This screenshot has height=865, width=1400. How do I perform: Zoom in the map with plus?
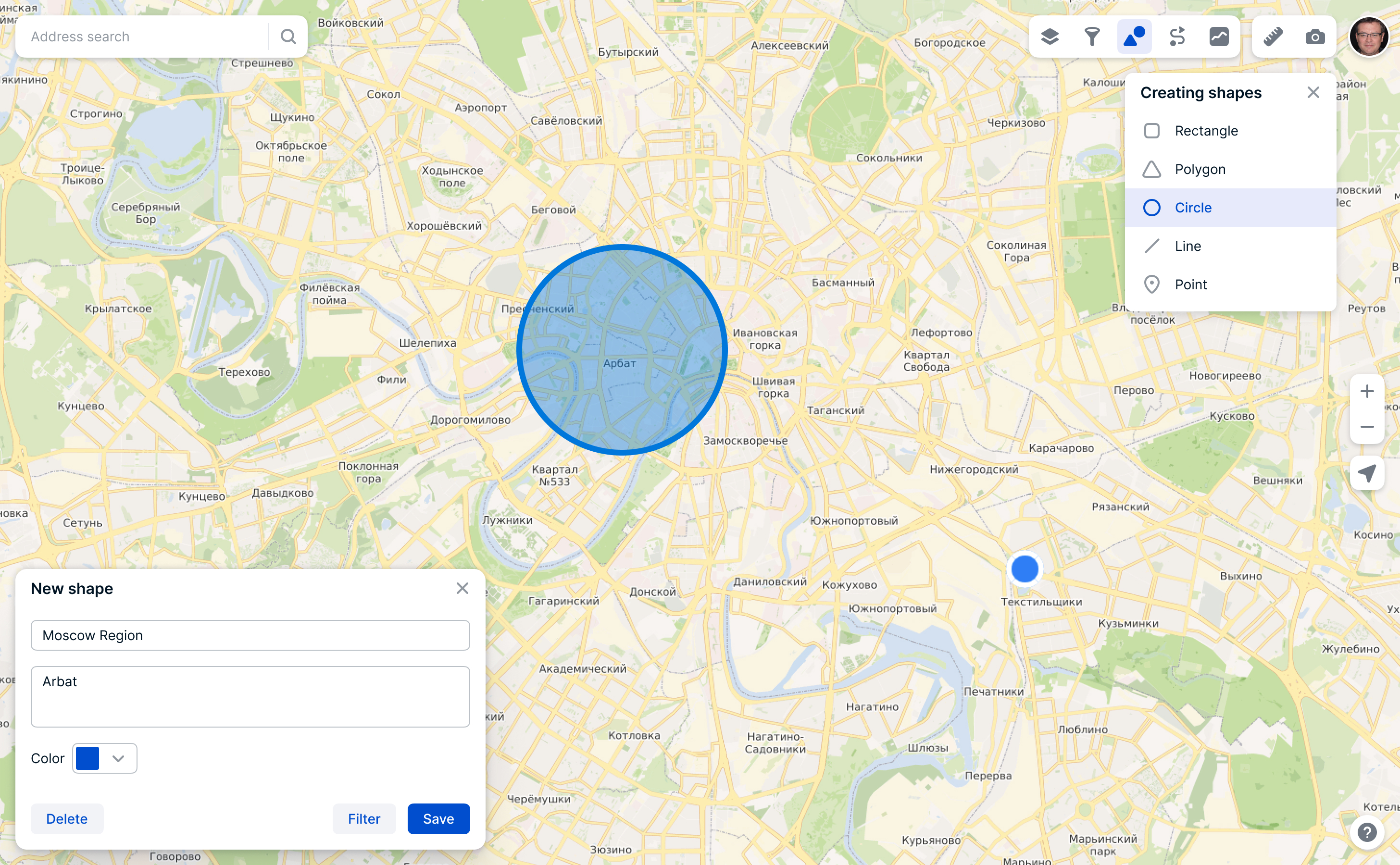pos(1367,391)
